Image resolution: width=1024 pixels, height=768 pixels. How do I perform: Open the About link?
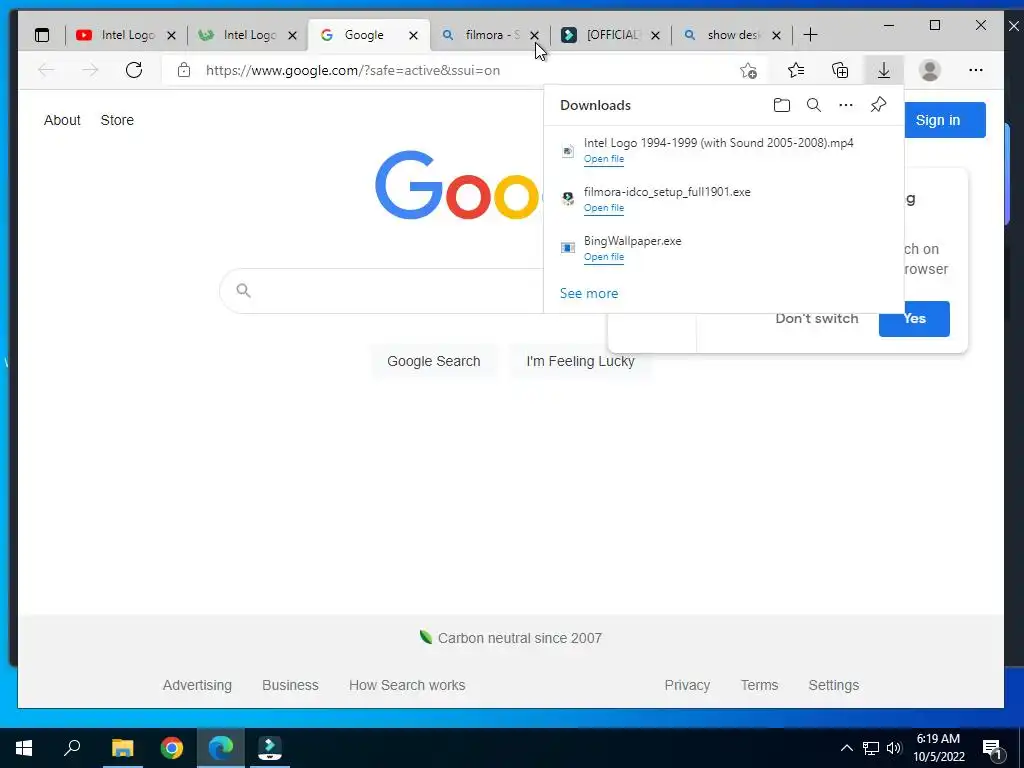tap(62, 120)
